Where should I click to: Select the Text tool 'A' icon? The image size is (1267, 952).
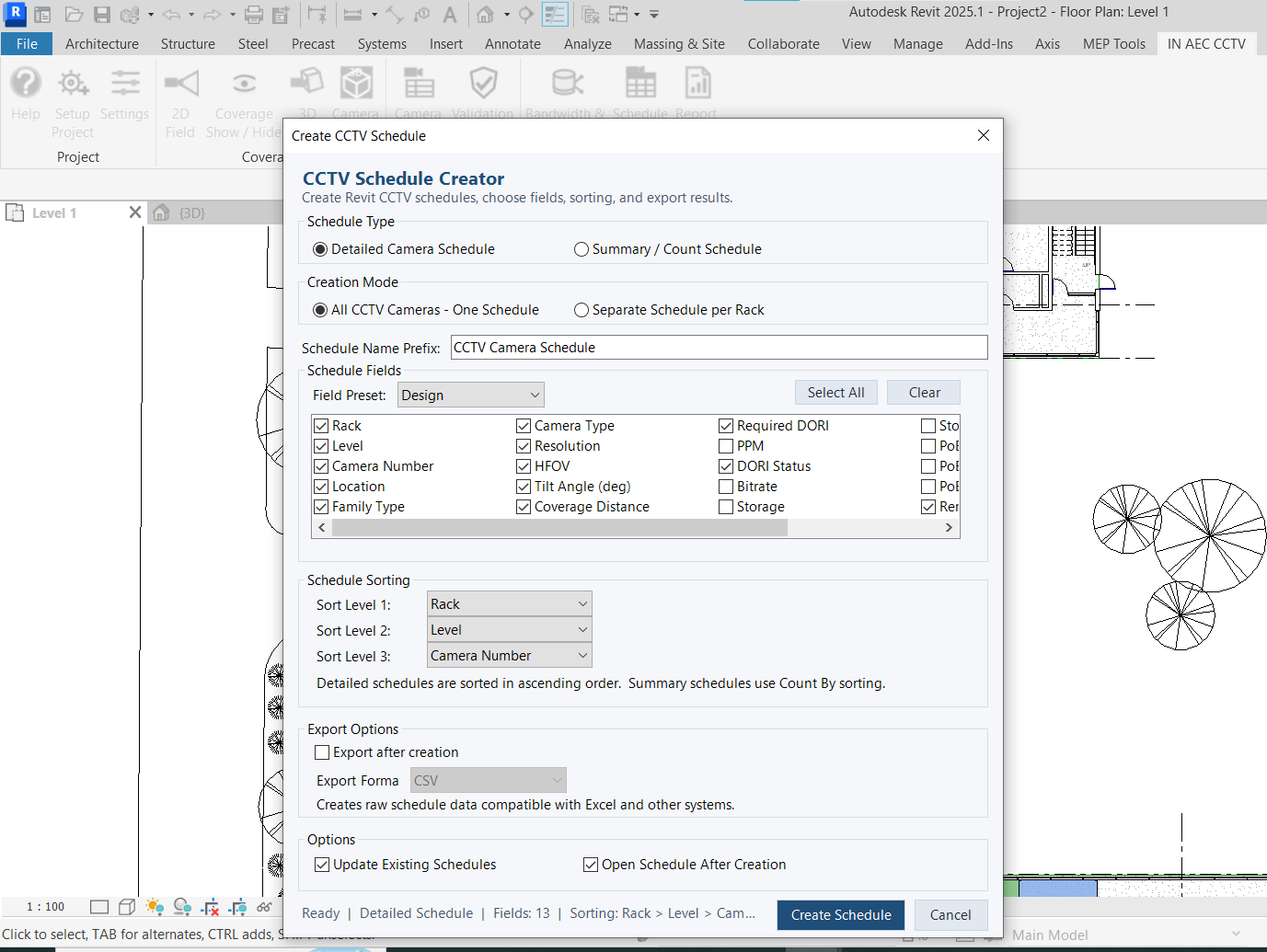(x=450, y=15)
